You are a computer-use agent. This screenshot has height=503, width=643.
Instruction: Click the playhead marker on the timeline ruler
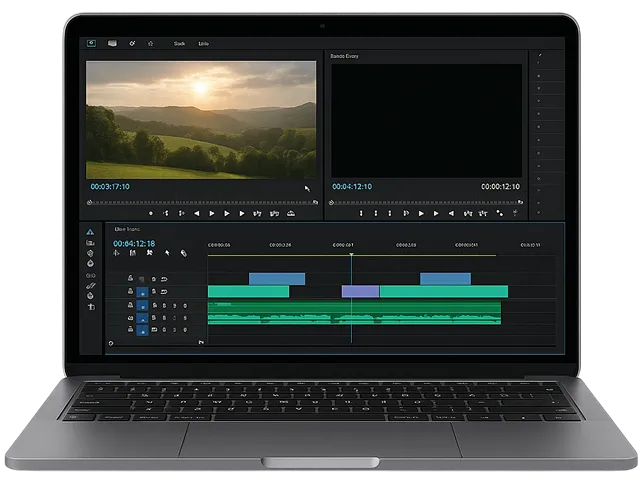click(x=351, y=255)
